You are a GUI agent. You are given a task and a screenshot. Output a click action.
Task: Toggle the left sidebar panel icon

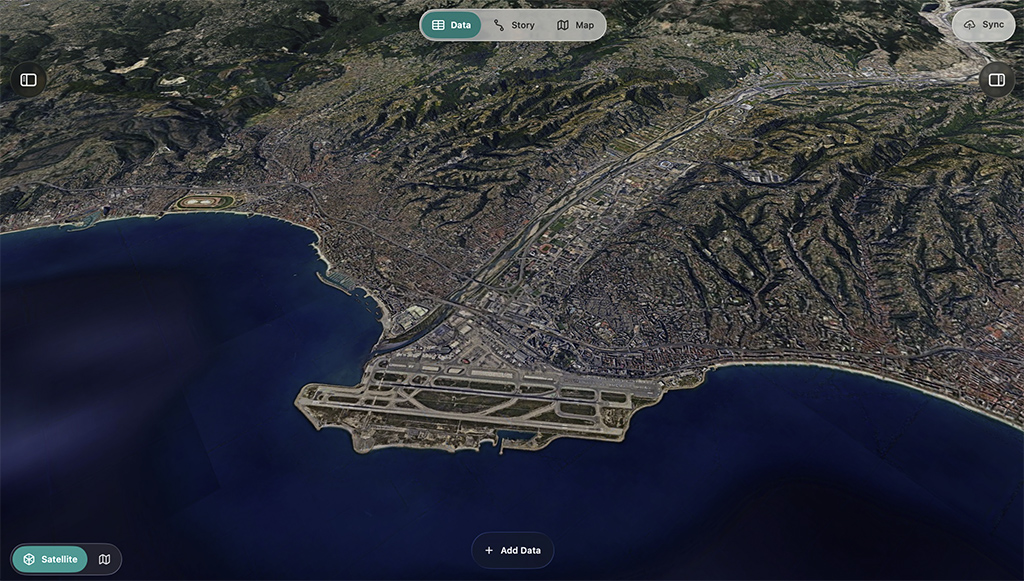[x=28, y=80]
